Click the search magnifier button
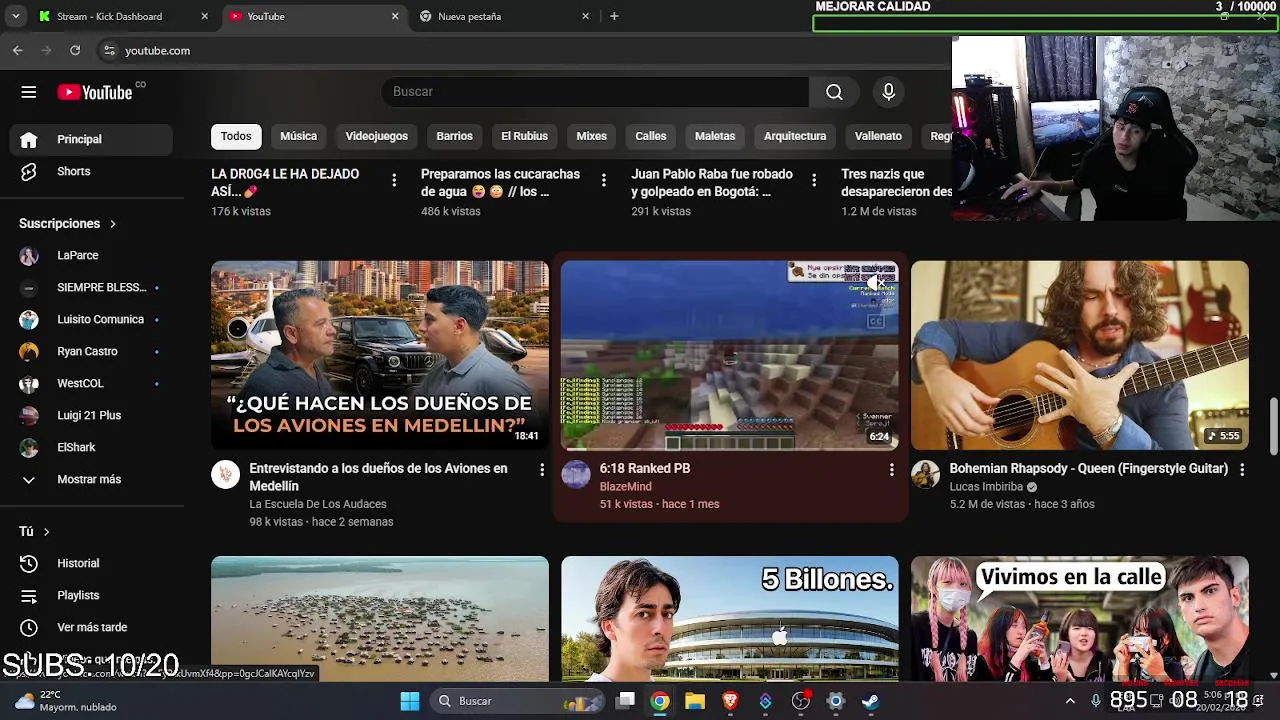Screen dimensions: 1280x720 point(834,92)
